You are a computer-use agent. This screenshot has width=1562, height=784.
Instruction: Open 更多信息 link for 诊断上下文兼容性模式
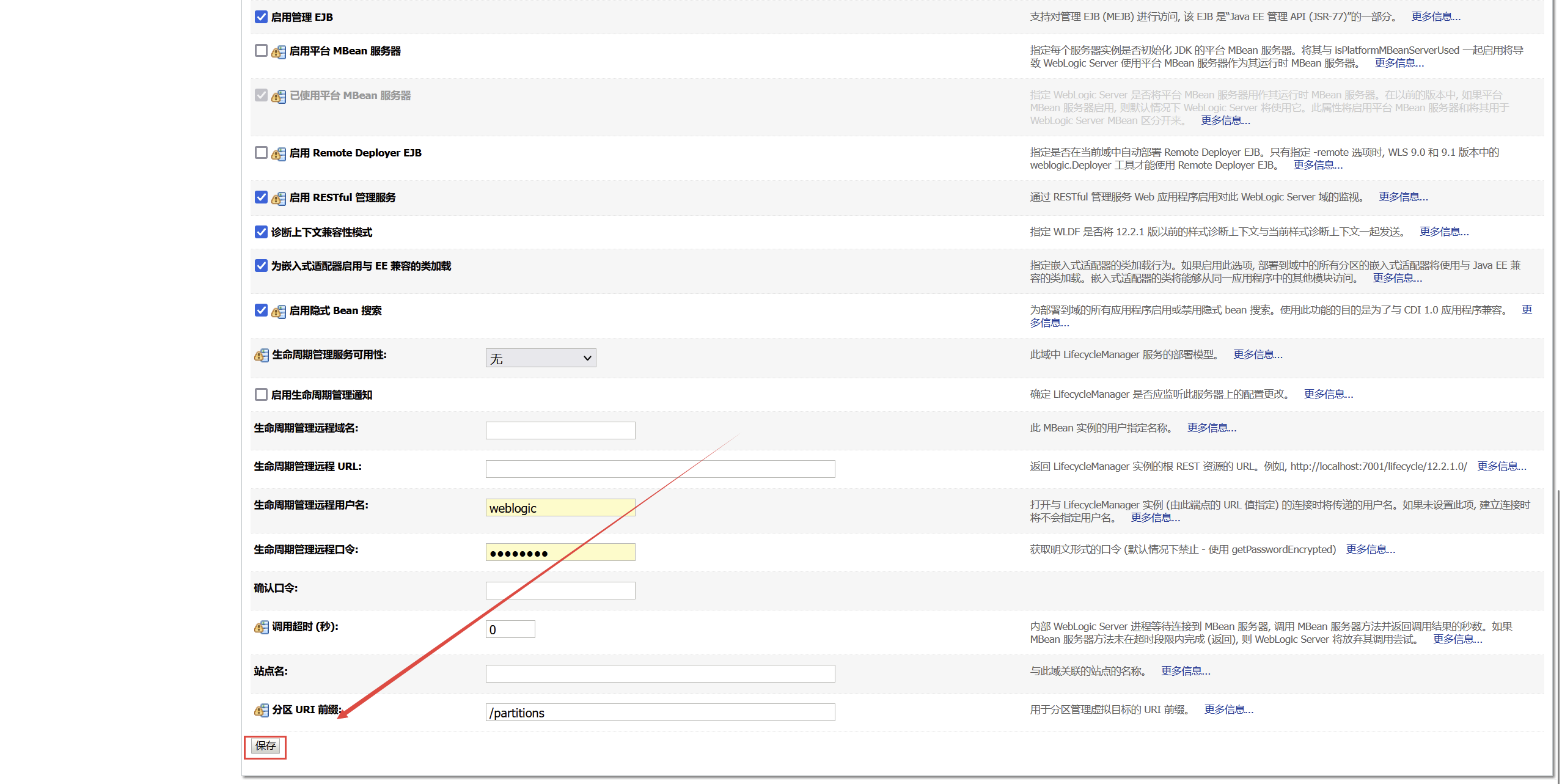1444,232
